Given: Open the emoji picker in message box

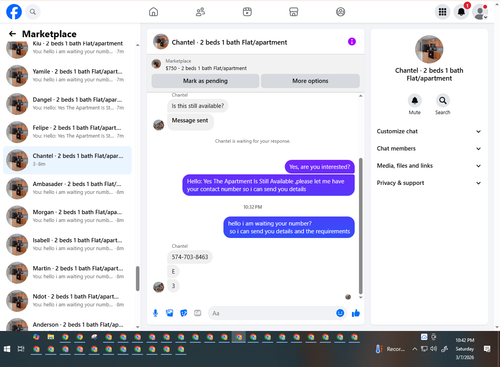Looking at the screenshot, I should coord(340,313).
